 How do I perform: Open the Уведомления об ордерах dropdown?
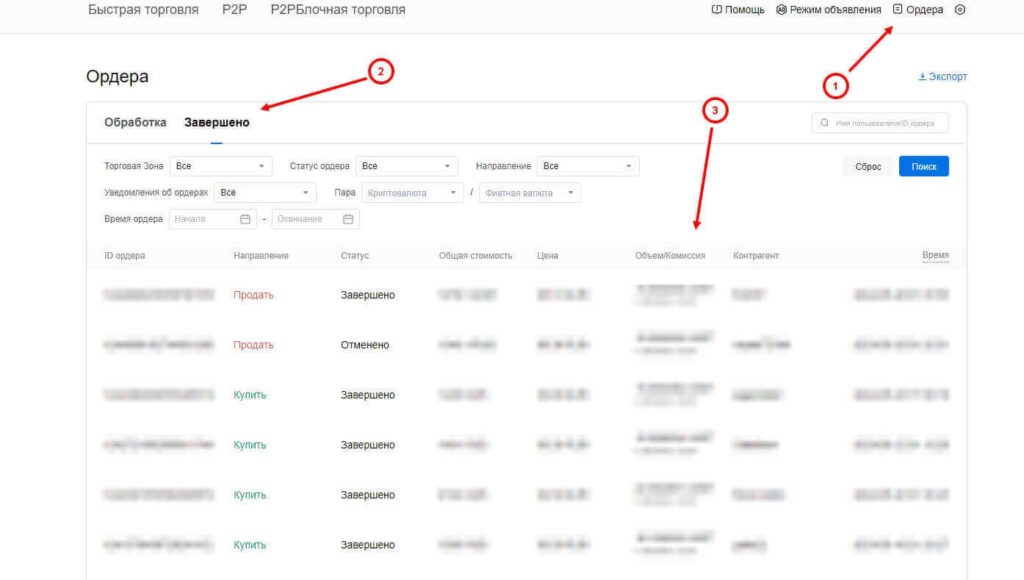point(265,193)
